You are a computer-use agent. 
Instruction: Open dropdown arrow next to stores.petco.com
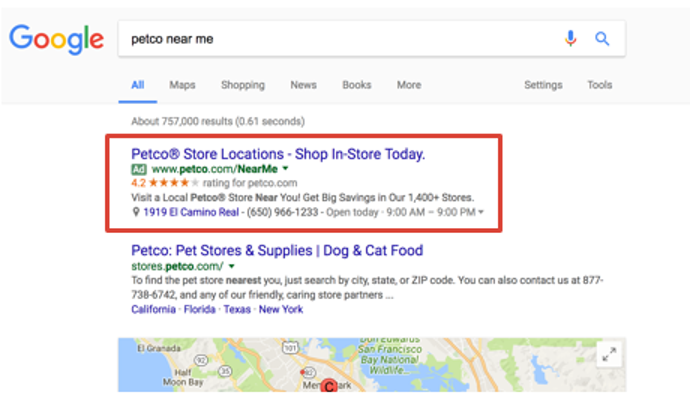pos(231,266)
